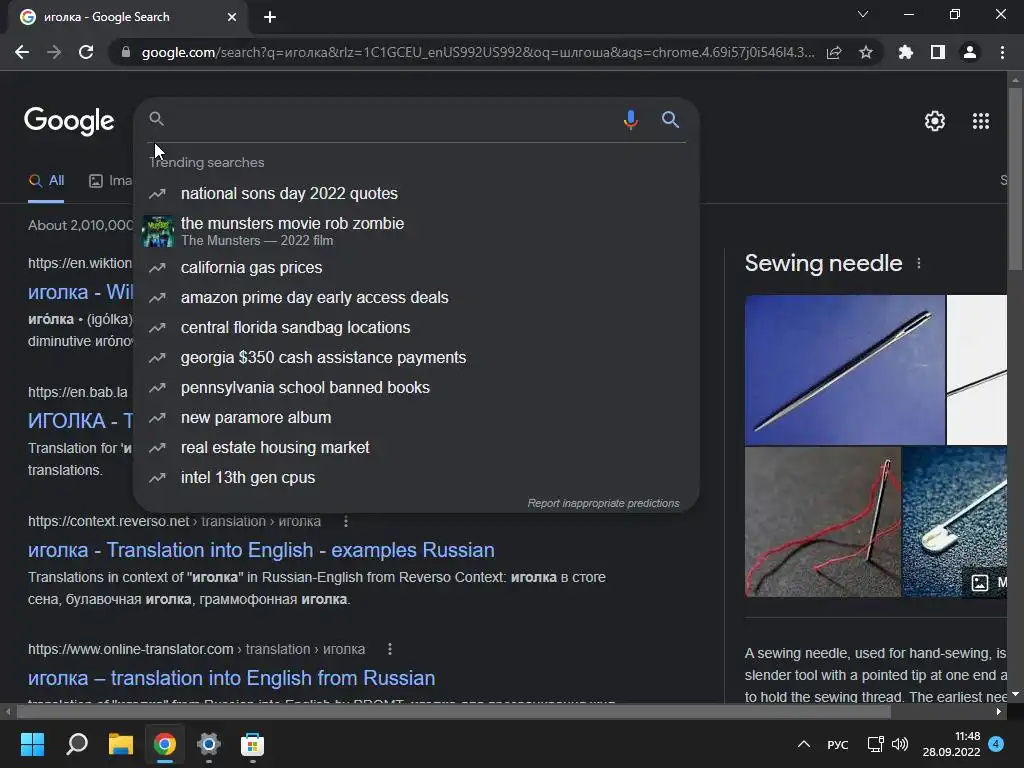
Task: Click Report inappropriate predictions link
Action: (603, 504)
